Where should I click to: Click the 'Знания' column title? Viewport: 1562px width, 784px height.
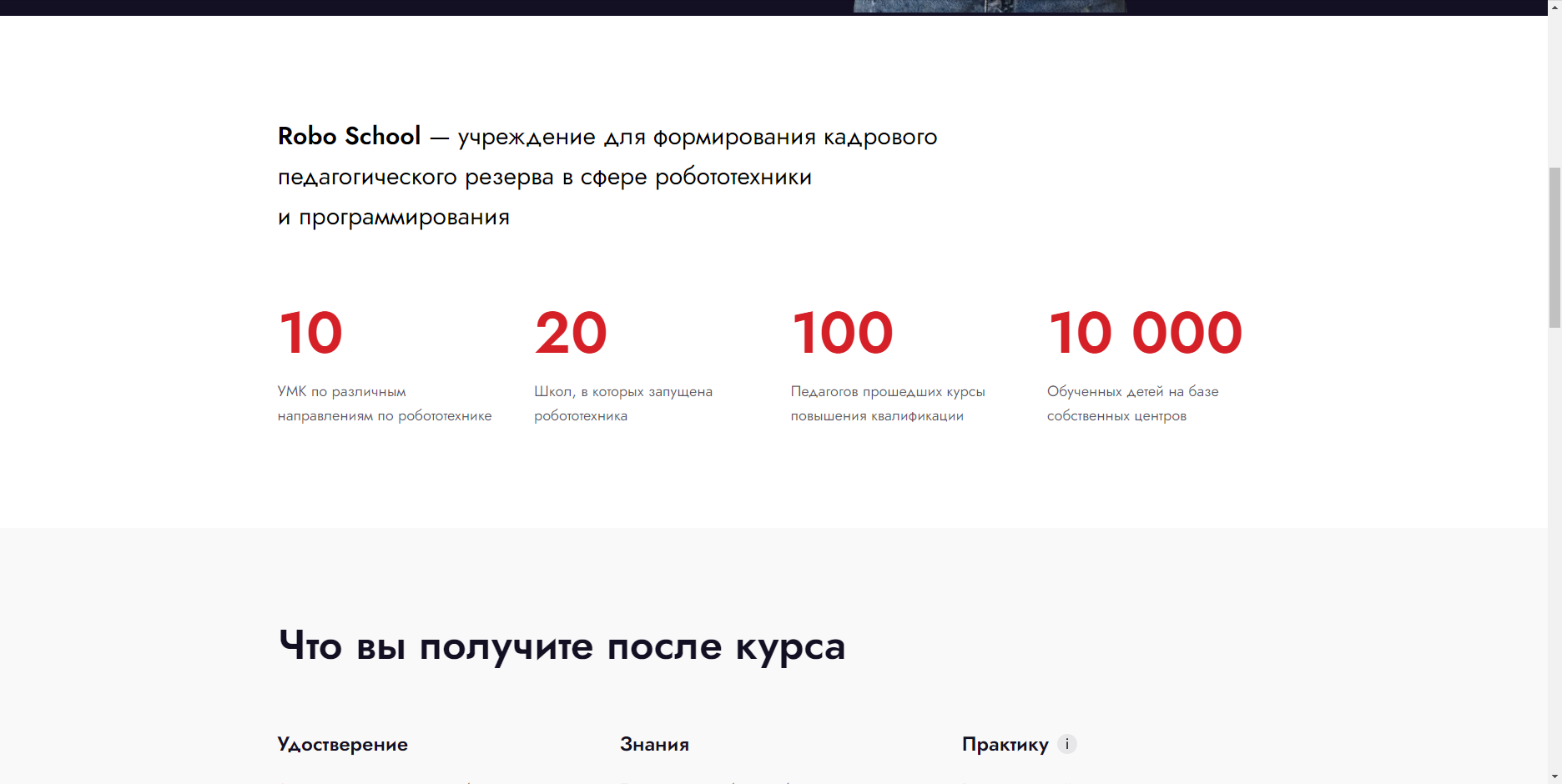654,745
